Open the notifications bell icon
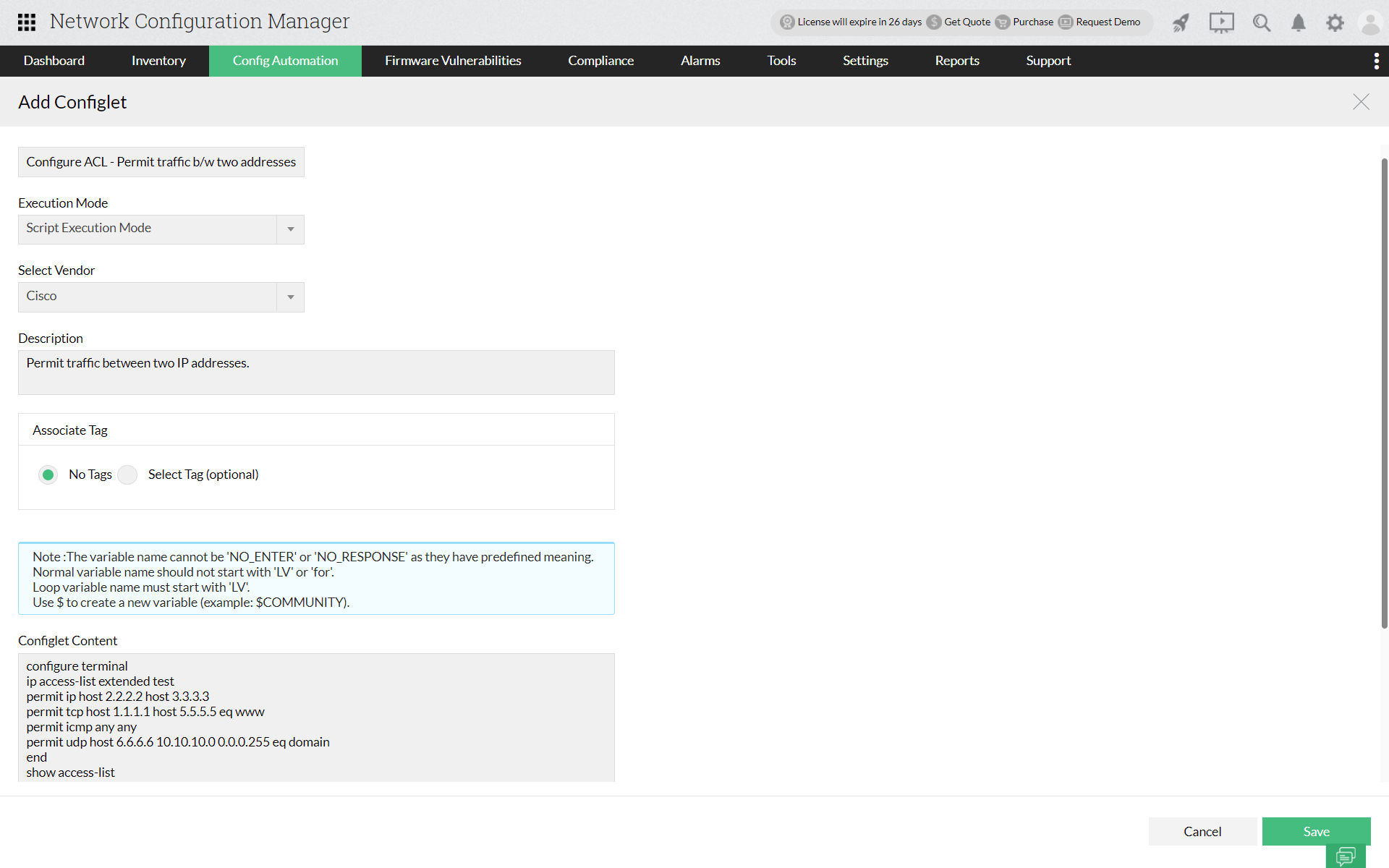Image resolution: width=1389 pixels, height=868 pixels. [x=1298, y=23]
